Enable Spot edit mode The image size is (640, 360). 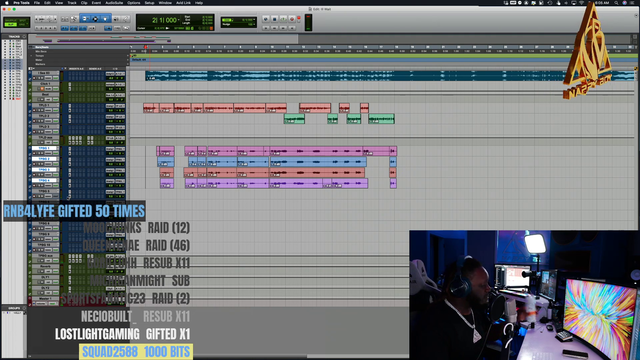point(22,20)
